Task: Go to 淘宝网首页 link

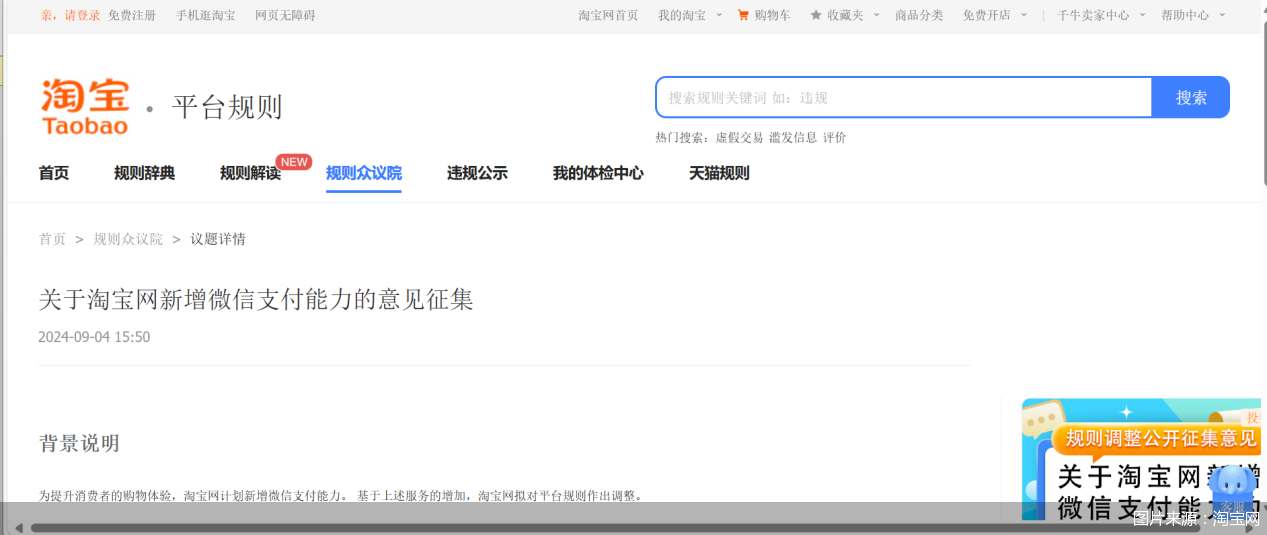Action: (608, 15)
